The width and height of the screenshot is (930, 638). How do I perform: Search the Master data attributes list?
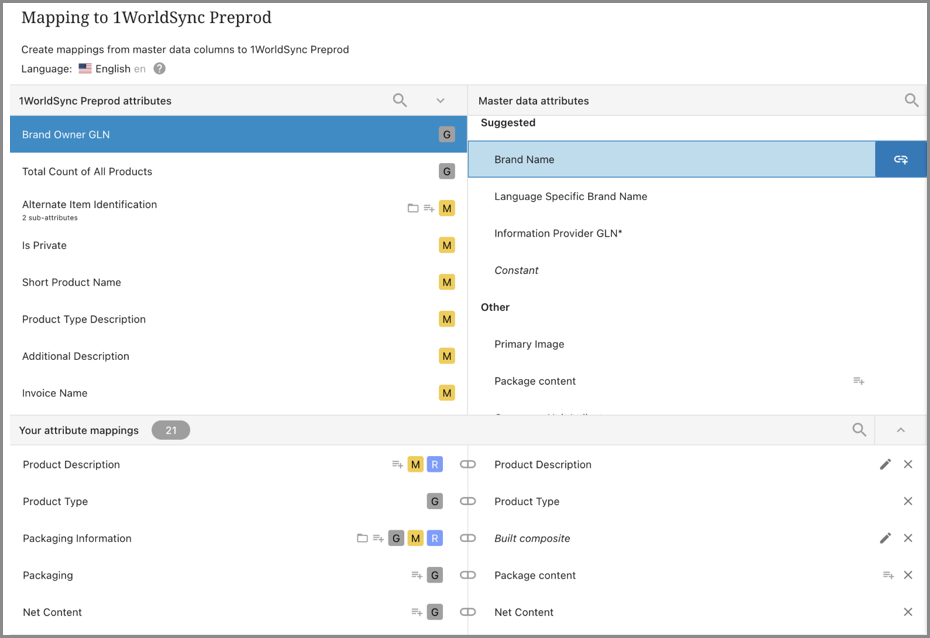tap(911, 100)
